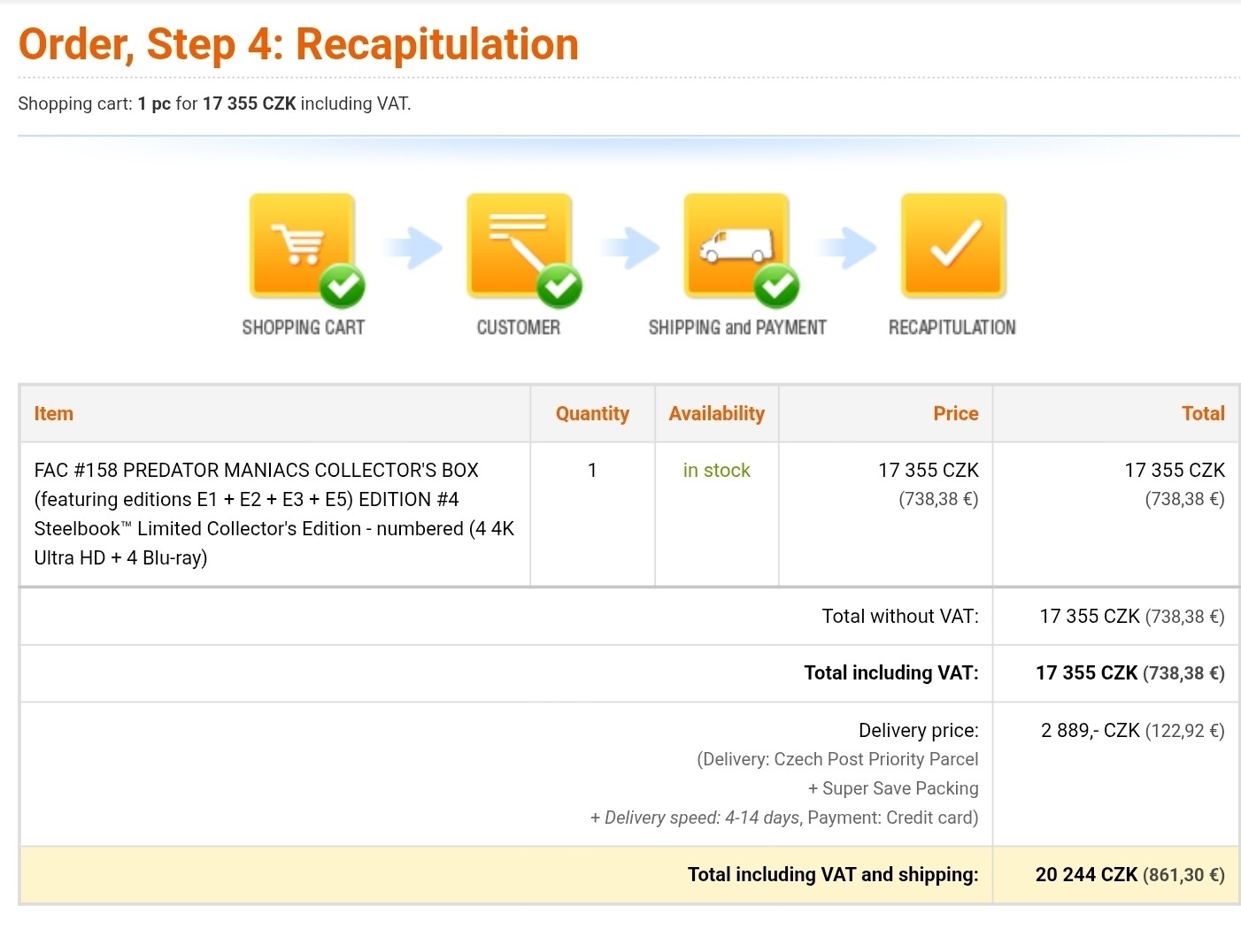The height and width of the screenshot is (952, 1241).
Task: Click the Quantity column header
Action: tap(592, 413)
